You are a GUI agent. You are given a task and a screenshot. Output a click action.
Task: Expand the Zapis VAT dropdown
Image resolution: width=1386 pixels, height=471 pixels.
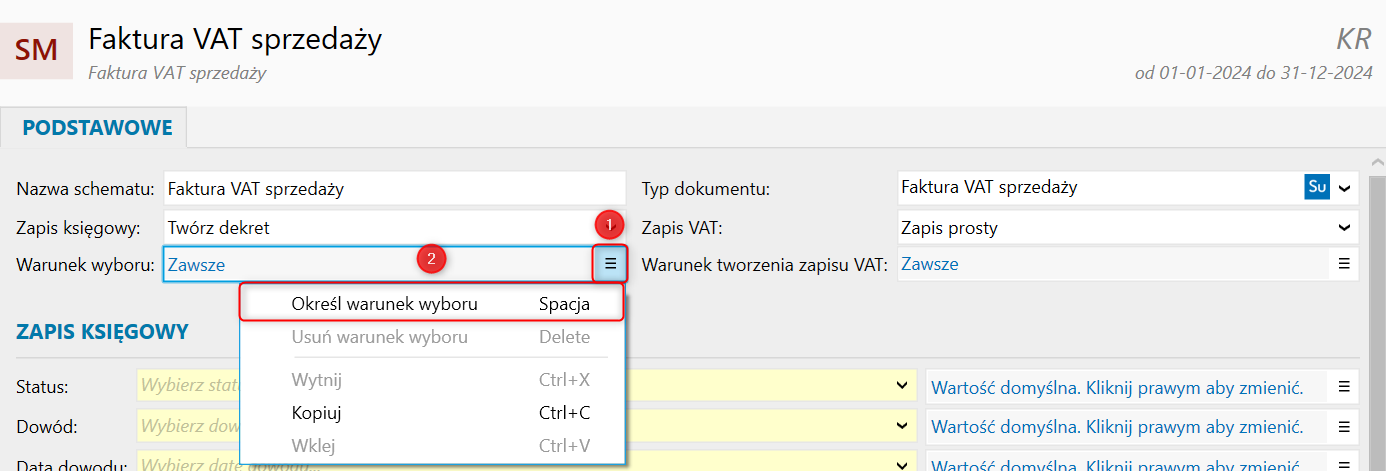[1345, 228]
